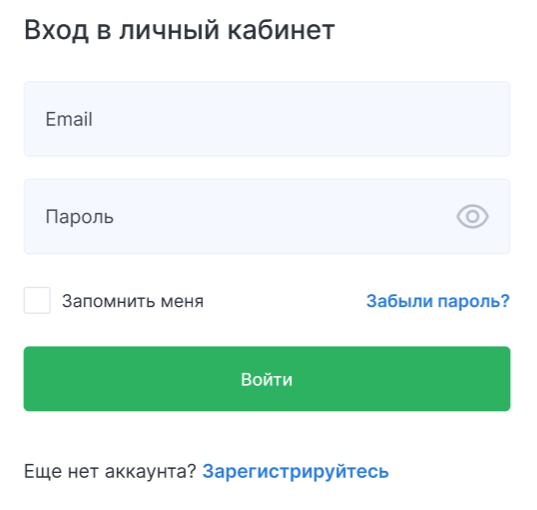537x510 pixels.
Task: Click the Пароль placeholder text
Action: pyautogui.click(x=79, y=217)
